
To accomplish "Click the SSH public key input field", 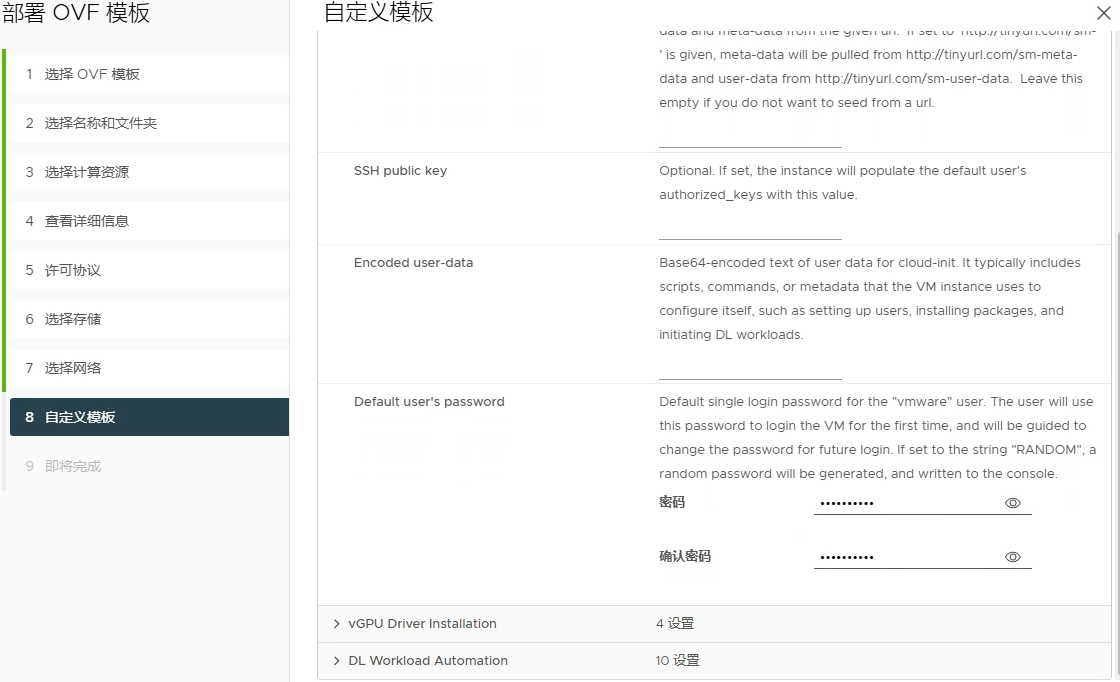I will (750, 229).
